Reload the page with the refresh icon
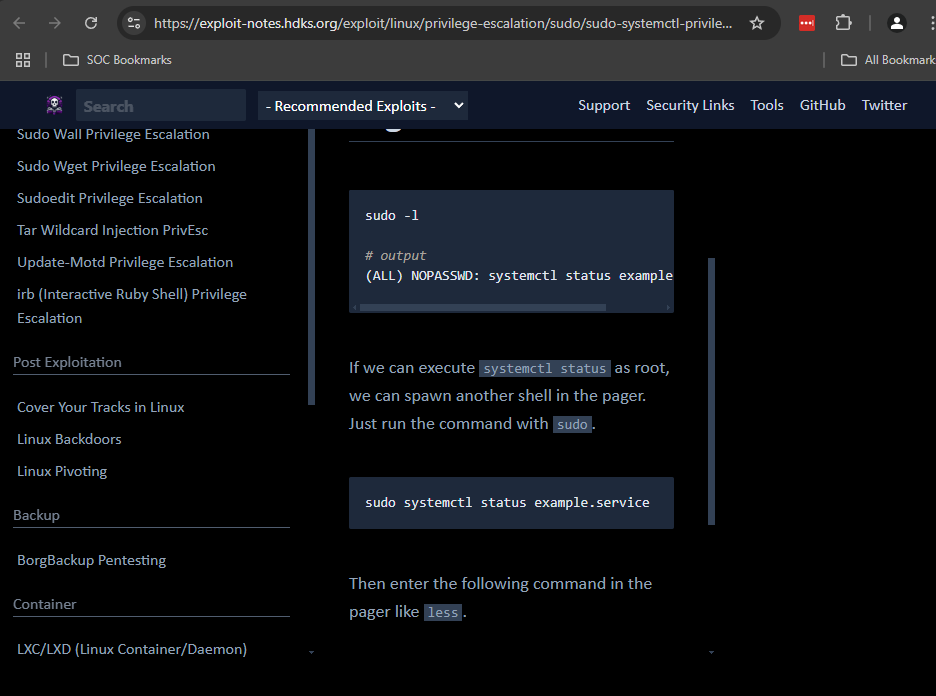The image size is (936, 696). click(91, 23)
